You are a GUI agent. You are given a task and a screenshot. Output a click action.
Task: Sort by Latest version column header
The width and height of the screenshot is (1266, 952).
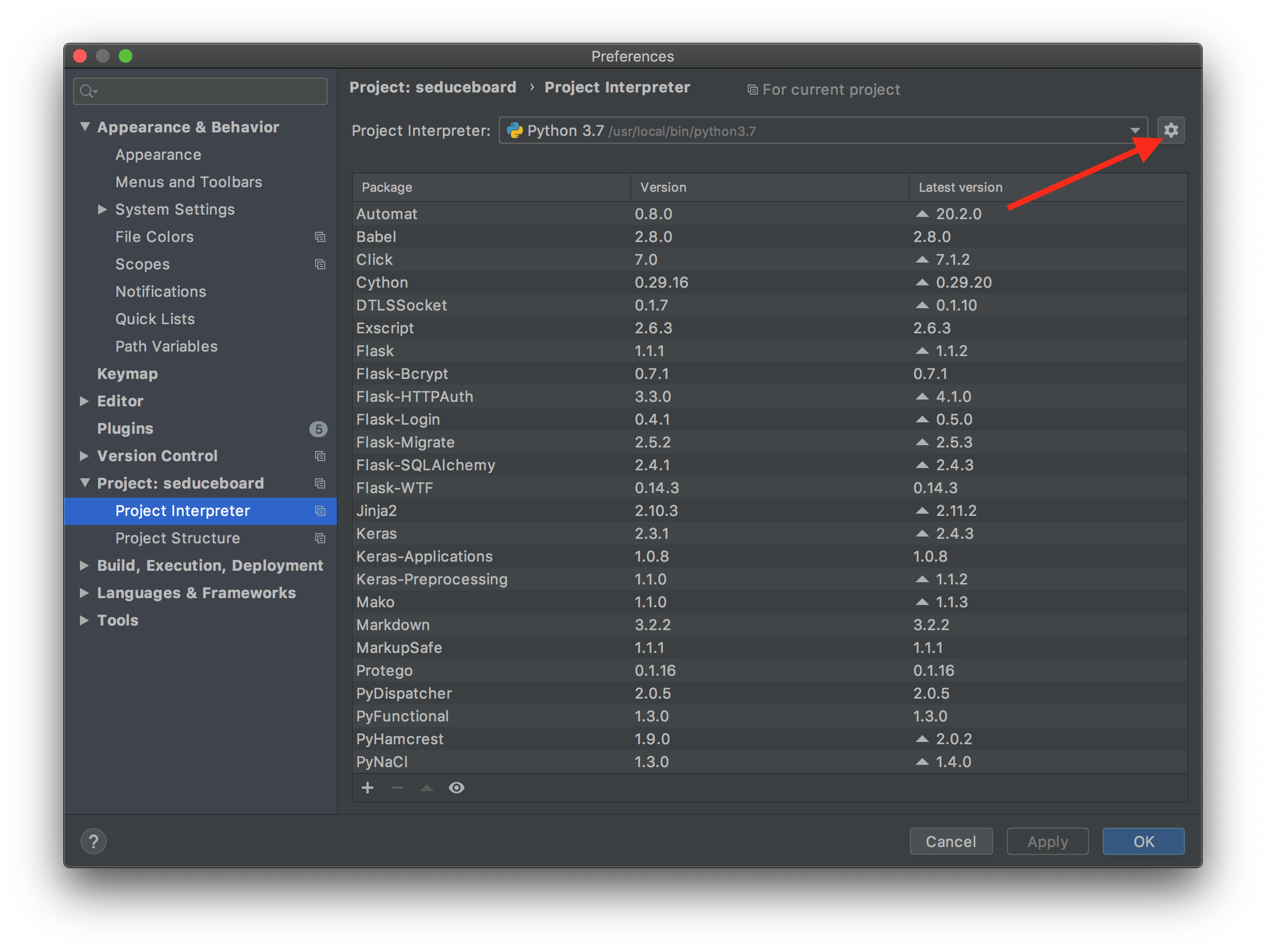tap(1047, 187)
